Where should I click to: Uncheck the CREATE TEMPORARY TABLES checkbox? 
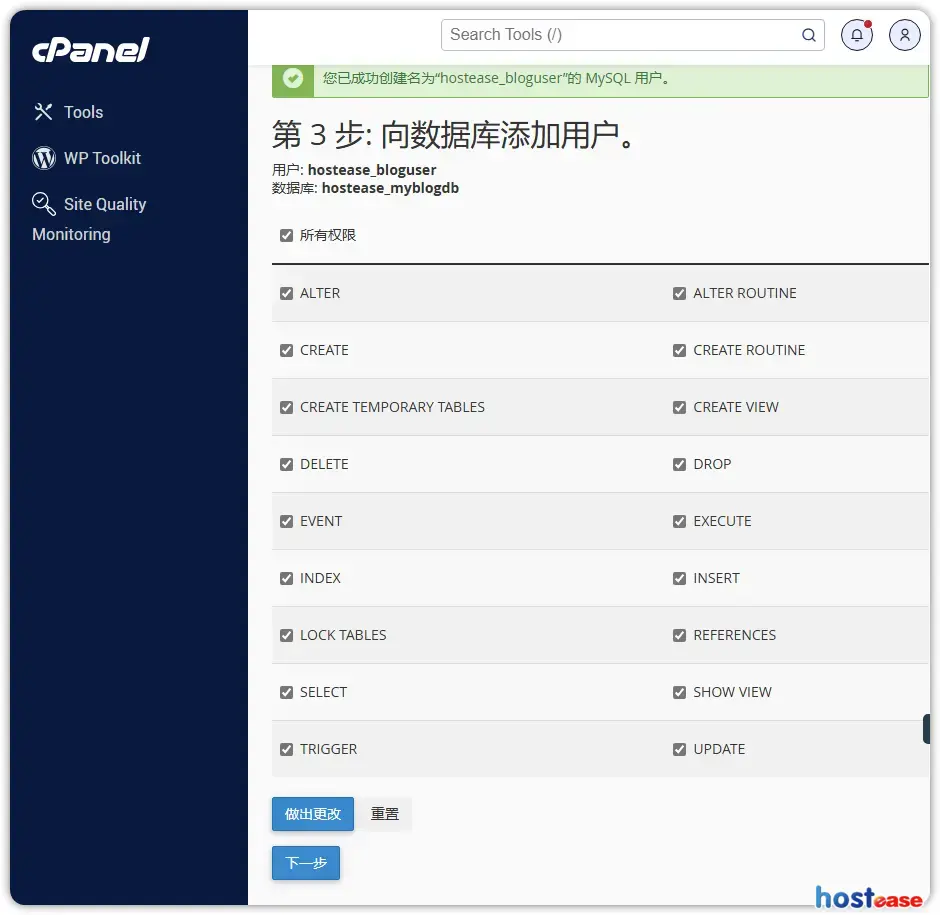coord(287,408)
